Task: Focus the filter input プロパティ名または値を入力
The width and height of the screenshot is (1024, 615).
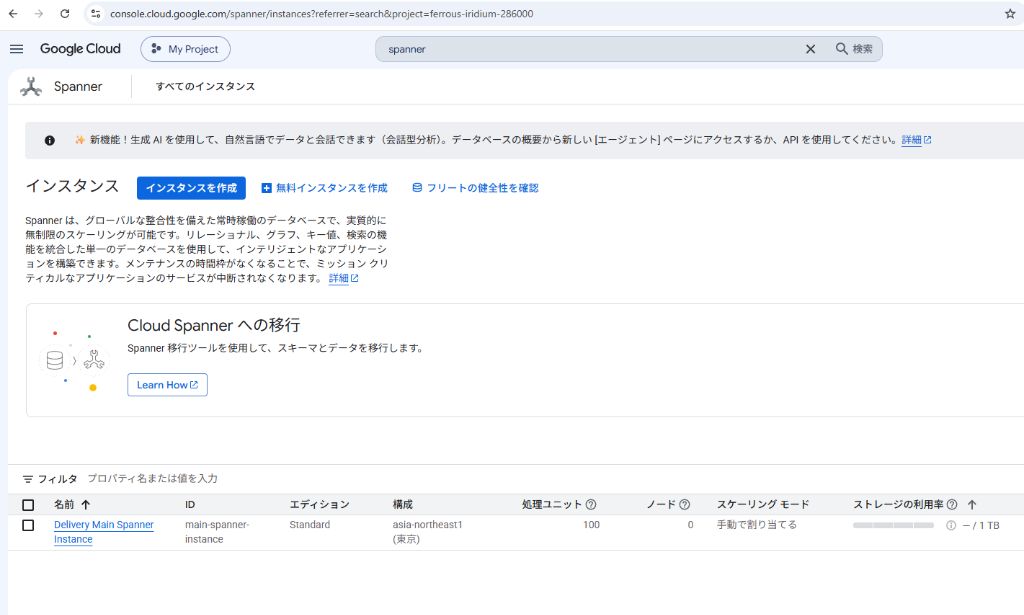Action: 153,479
